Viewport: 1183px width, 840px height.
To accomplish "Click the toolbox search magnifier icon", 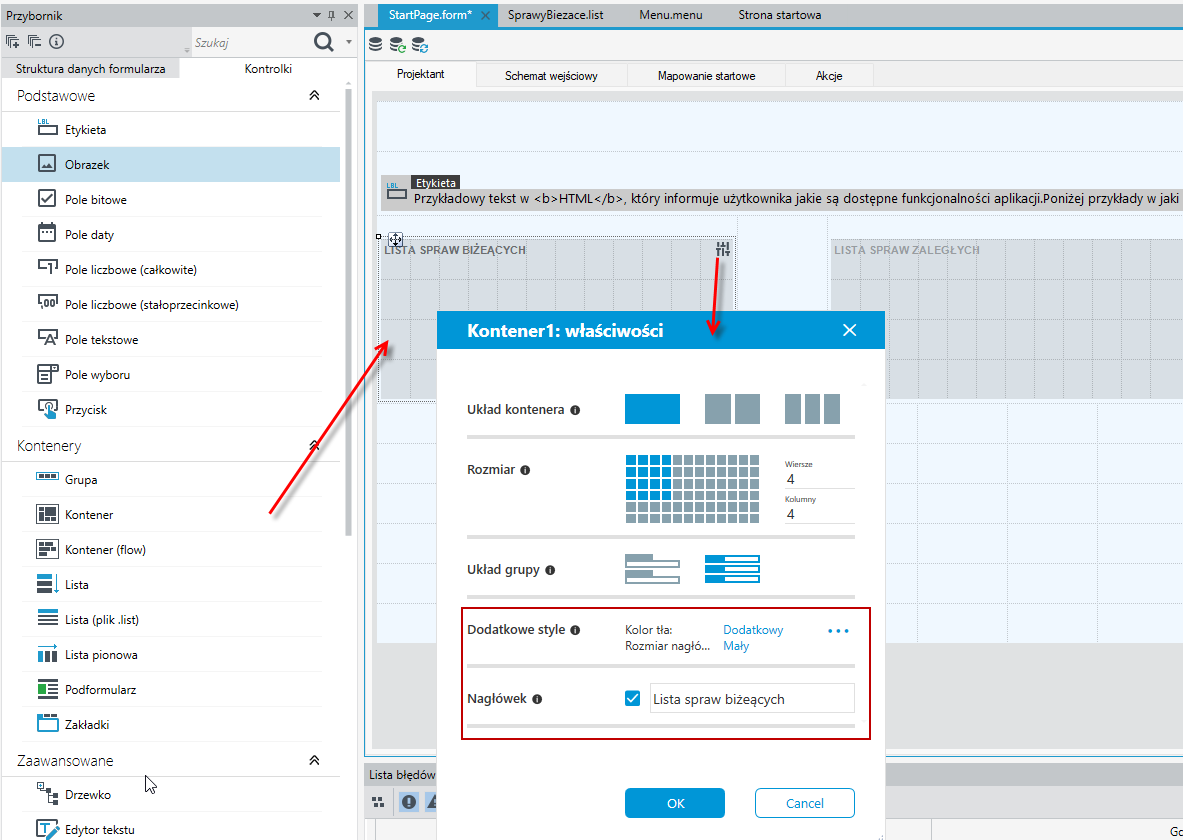I will [x=324, y=43].
